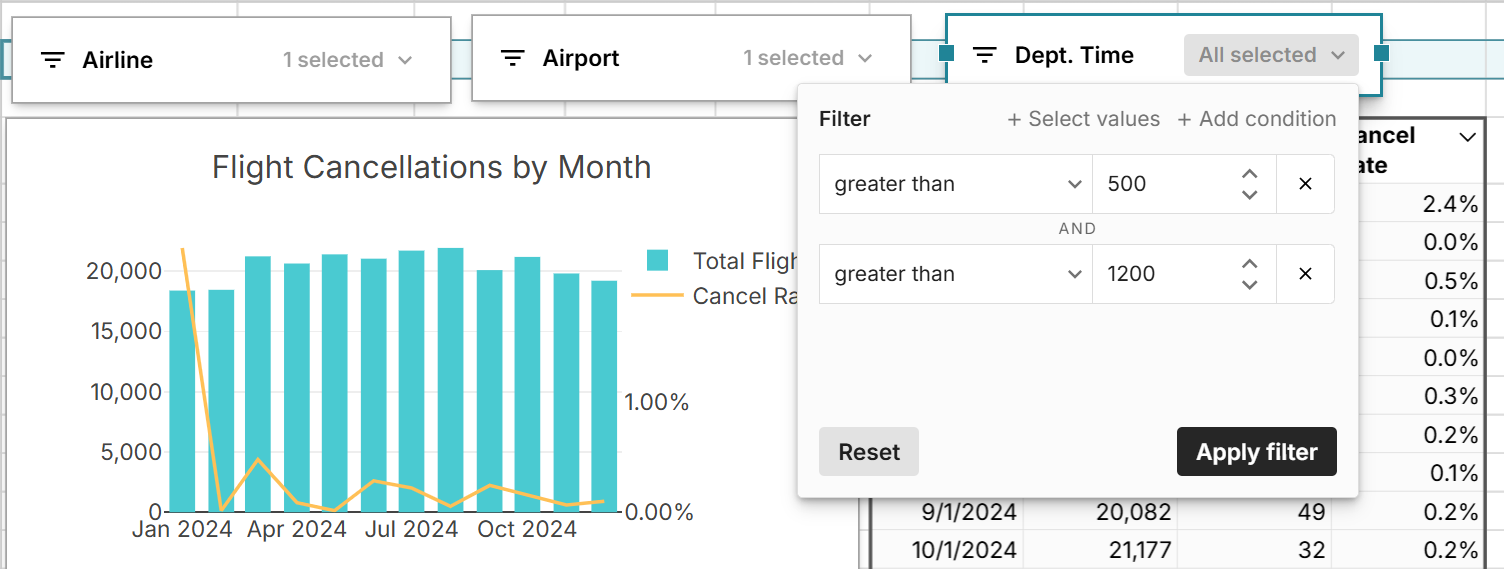Expand Airline '1 selected' dropdown

[x=347, y=60]
